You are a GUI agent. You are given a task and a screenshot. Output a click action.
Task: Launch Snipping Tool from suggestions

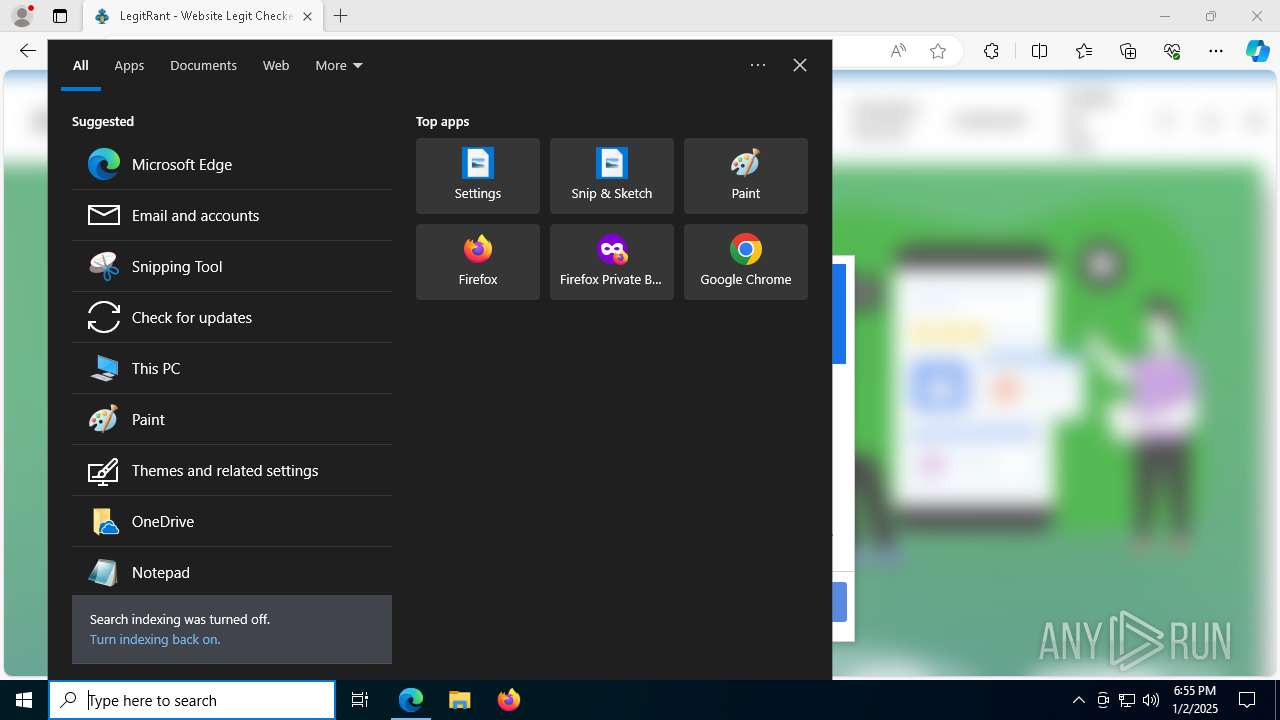[232, 266]
